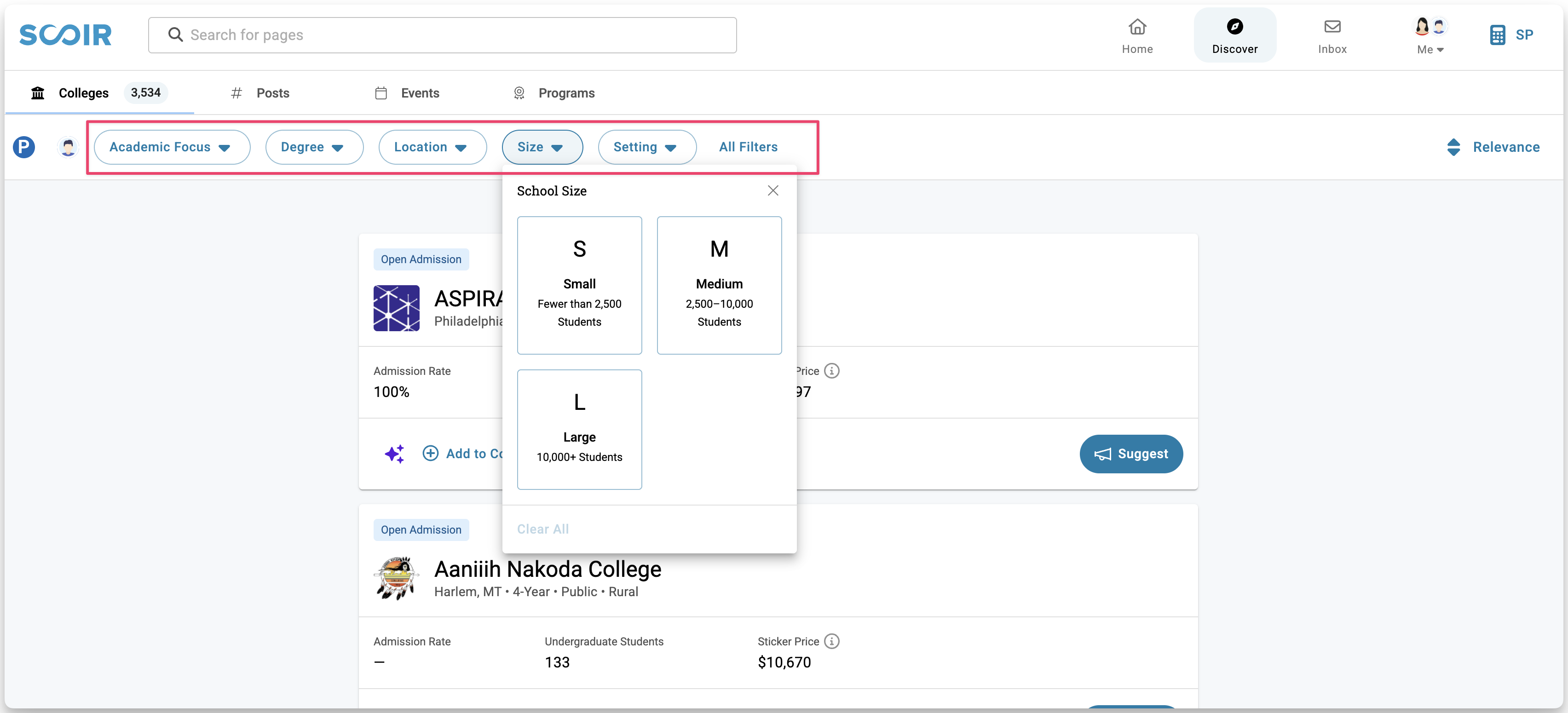Close the School Size popup

click(772, 191)
